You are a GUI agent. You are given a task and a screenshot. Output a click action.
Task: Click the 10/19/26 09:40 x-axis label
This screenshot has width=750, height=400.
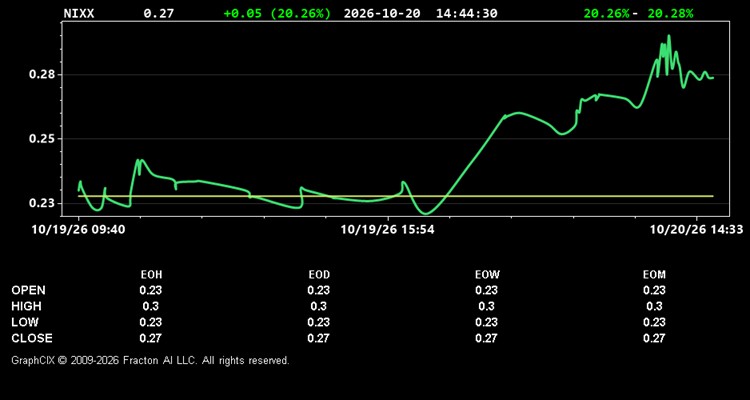click(78, 230)
